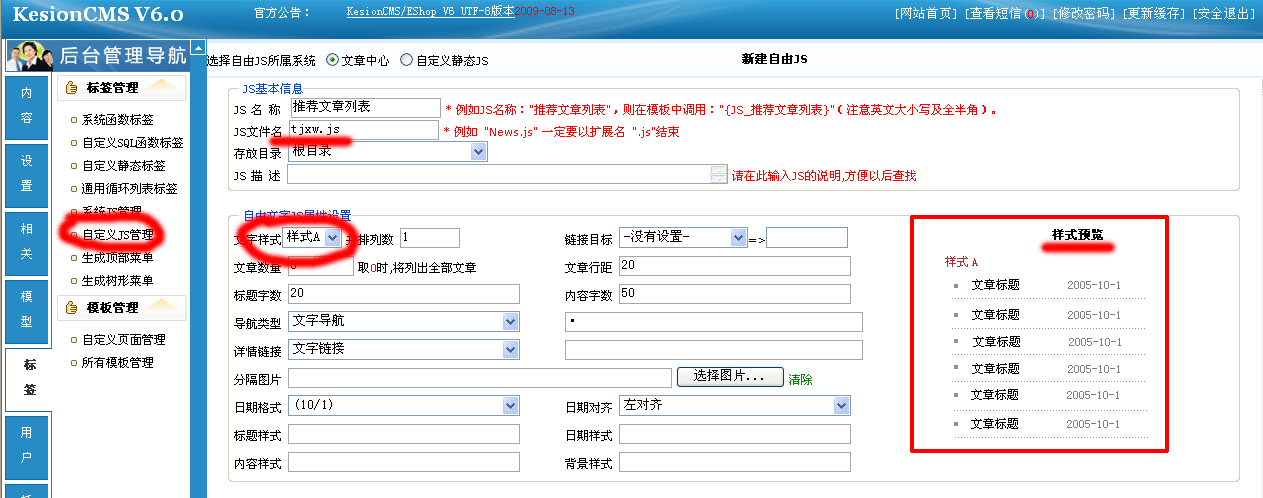Open 查看短信 in the top bar
This screenshot has width=1263, height=498.
(1003, 14)
